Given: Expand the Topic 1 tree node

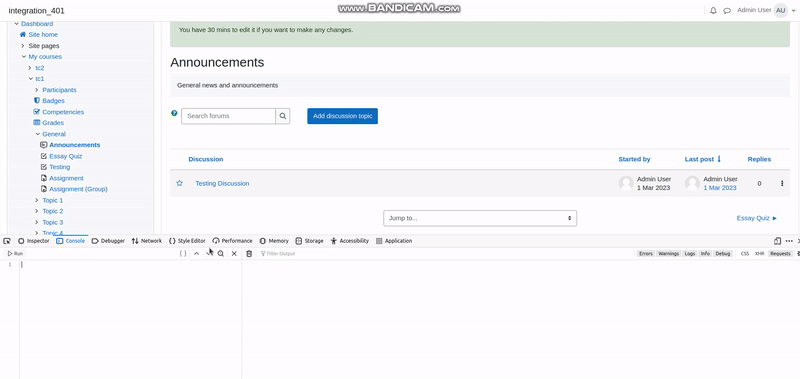Looking at the screenshot, I should click(x=37, y=200).
